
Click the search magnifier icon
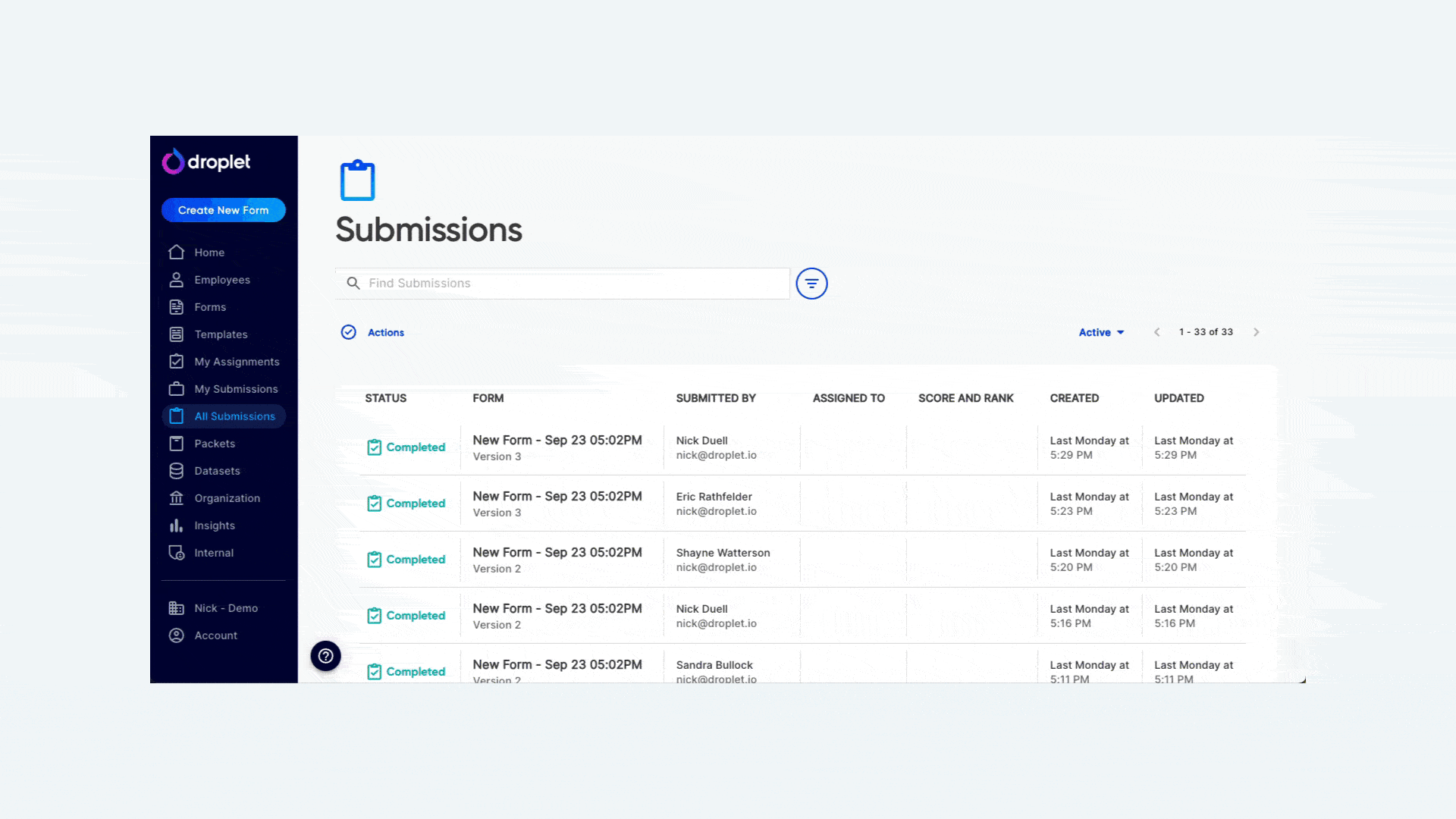pyautogui.click(x=353, y=283)
